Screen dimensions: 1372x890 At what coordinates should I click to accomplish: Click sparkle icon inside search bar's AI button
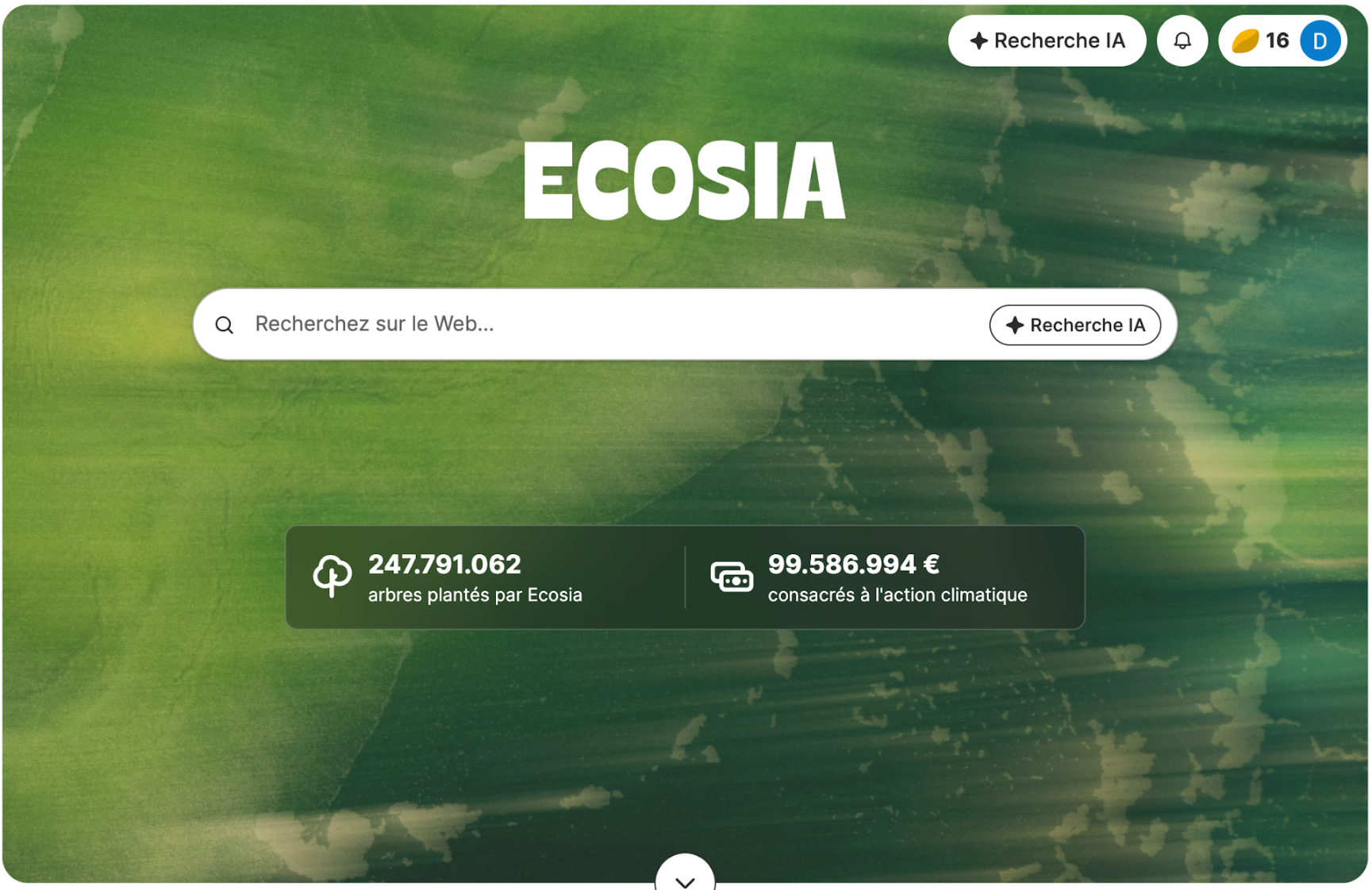pyautogui.click(x=1014, y=325)
